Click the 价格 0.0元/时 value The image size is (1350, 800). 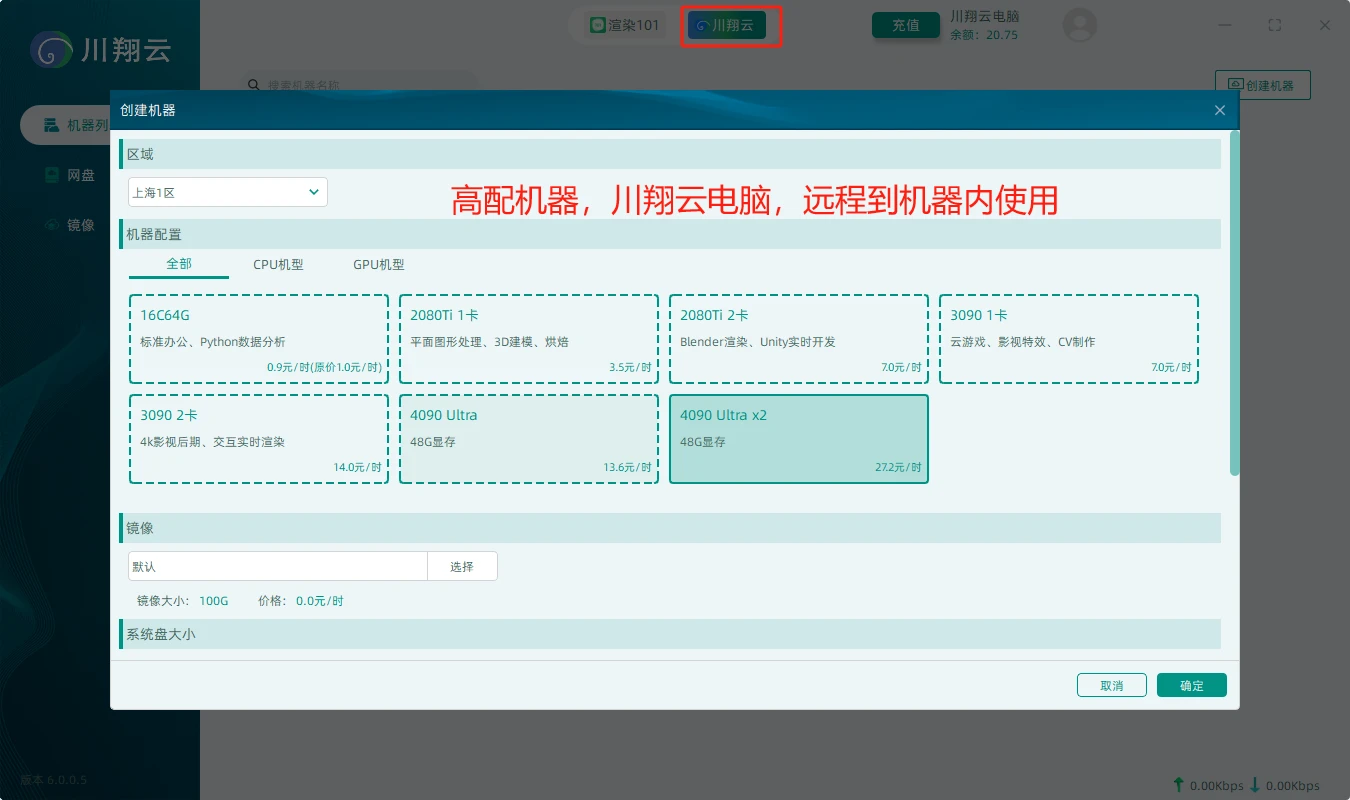coord(320,601)
